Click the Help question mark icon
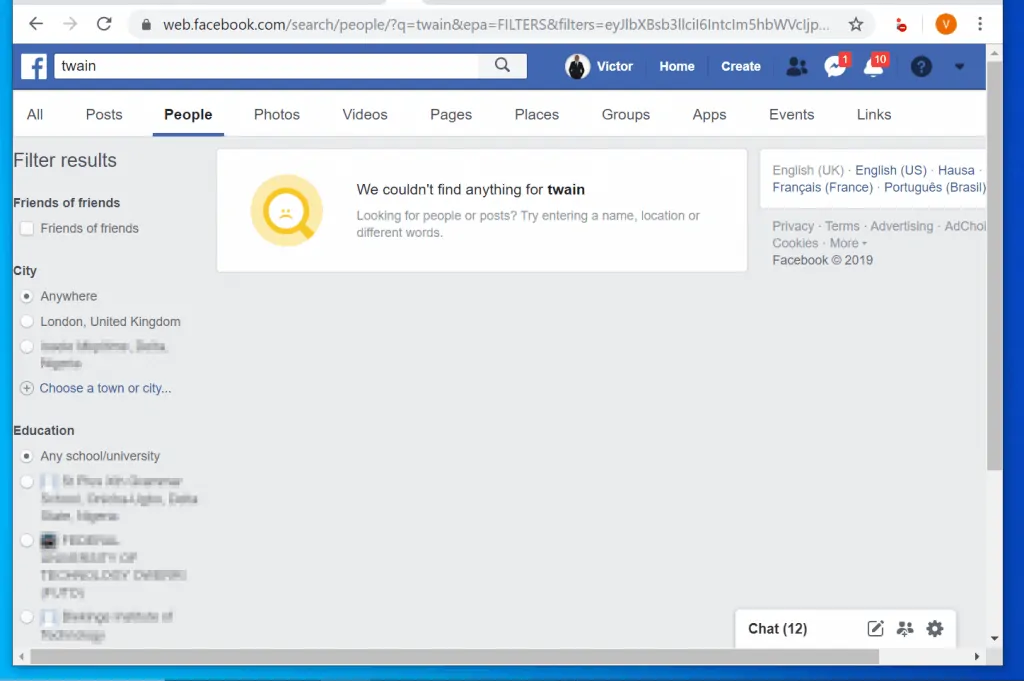 [921, 66]
